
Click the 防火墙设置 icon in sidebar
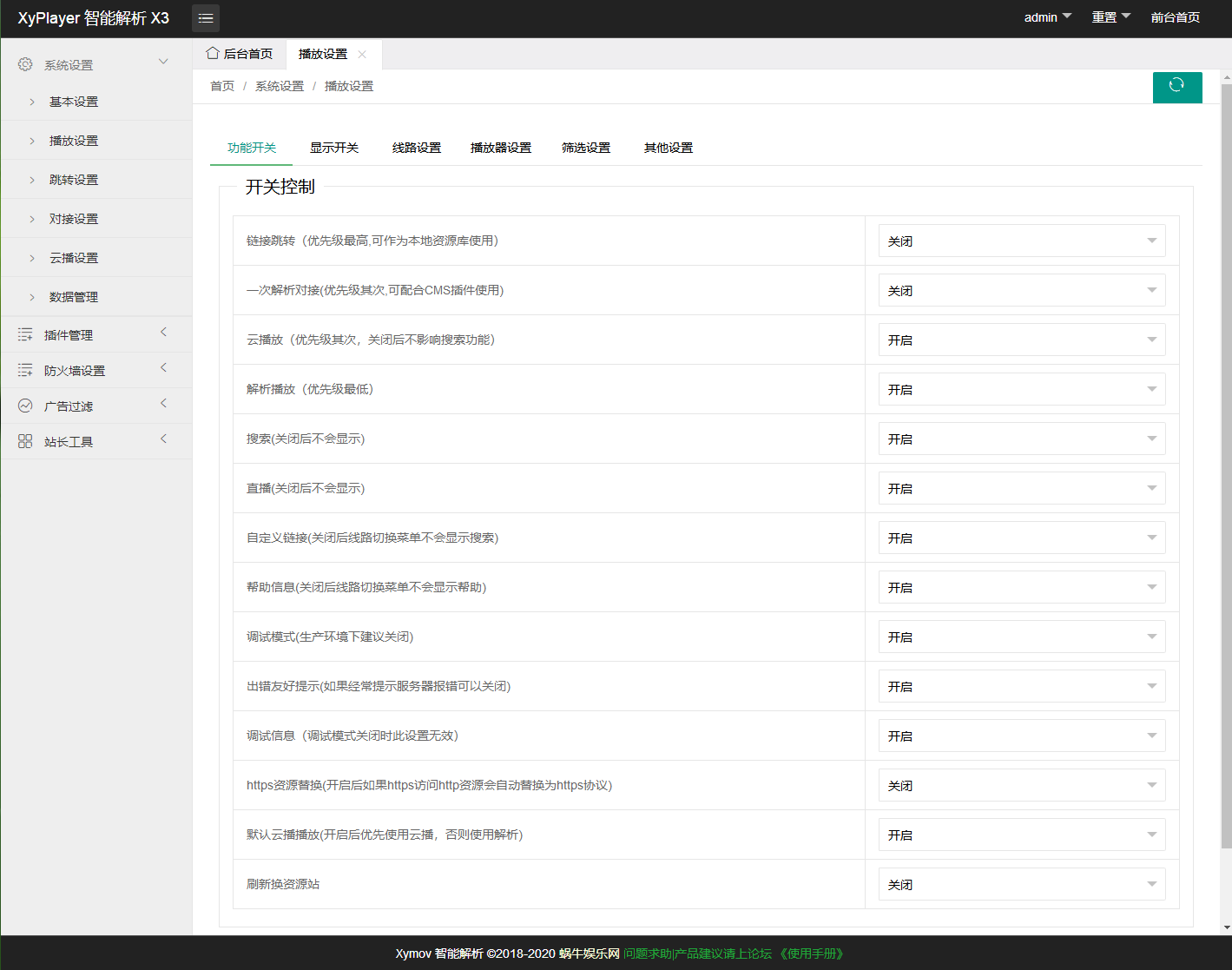[x=25, y=370]
